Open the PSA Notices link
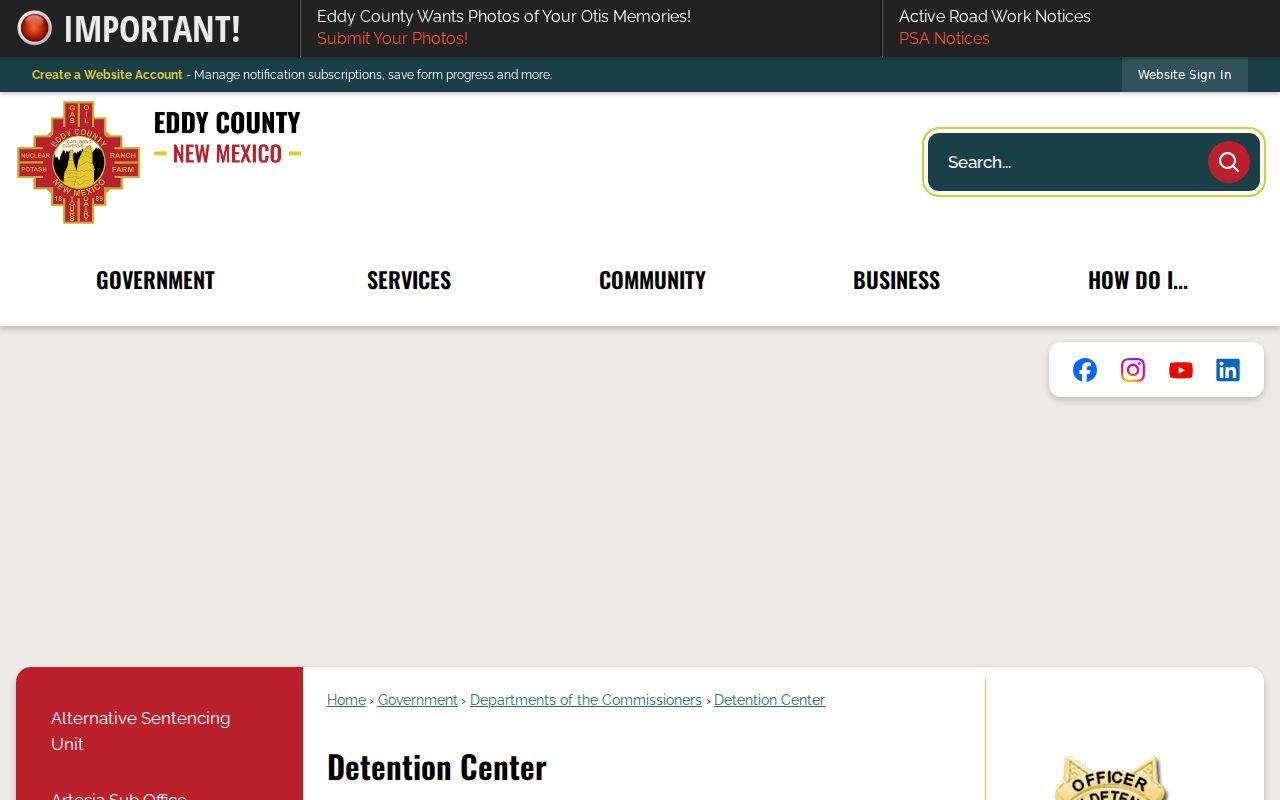Viewport: 1280px width, 800px height. (x=944, y=39)
